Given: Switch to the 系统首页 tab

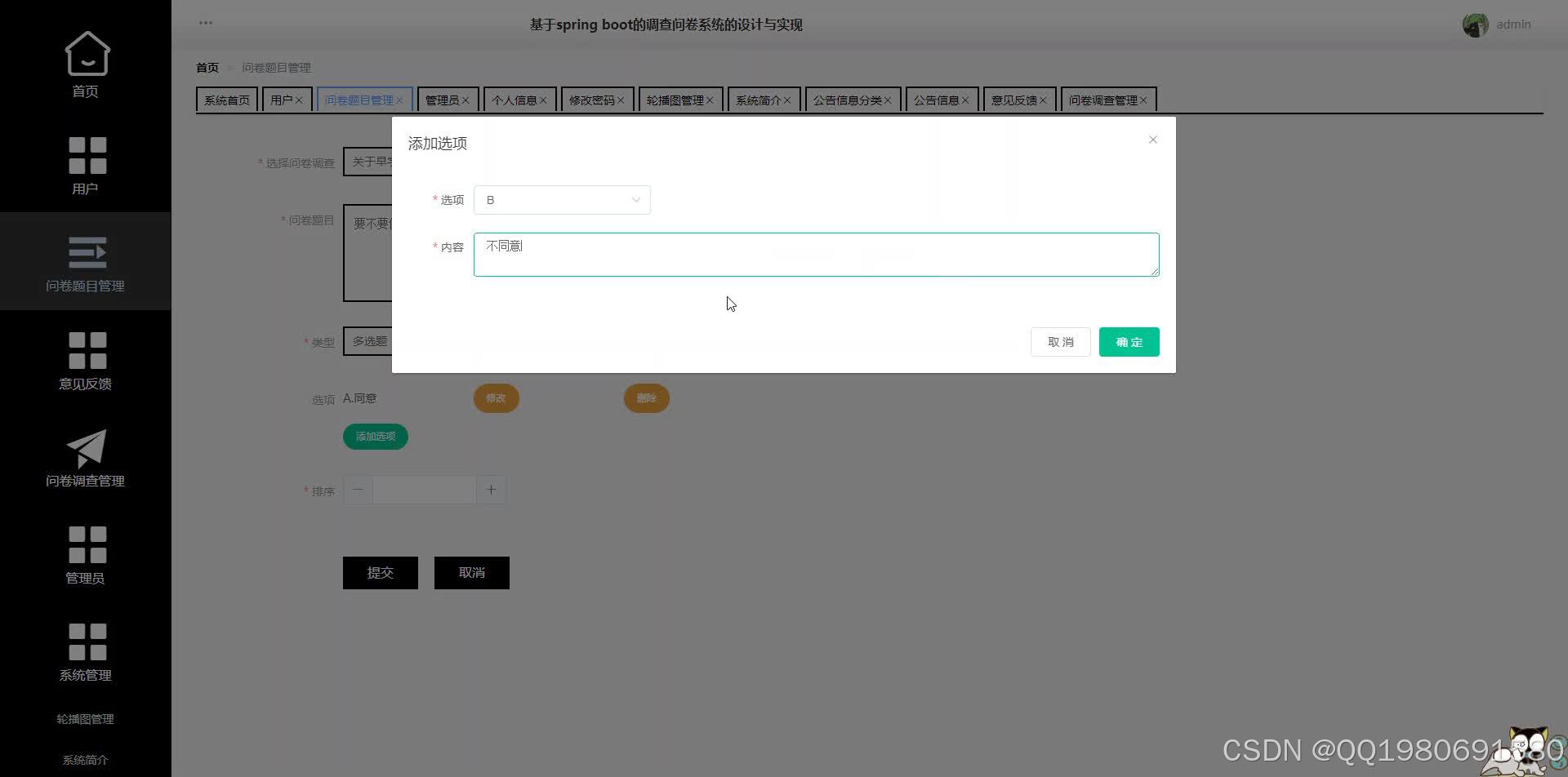Looking at the screenshot, I should click(x=226, y=99).
